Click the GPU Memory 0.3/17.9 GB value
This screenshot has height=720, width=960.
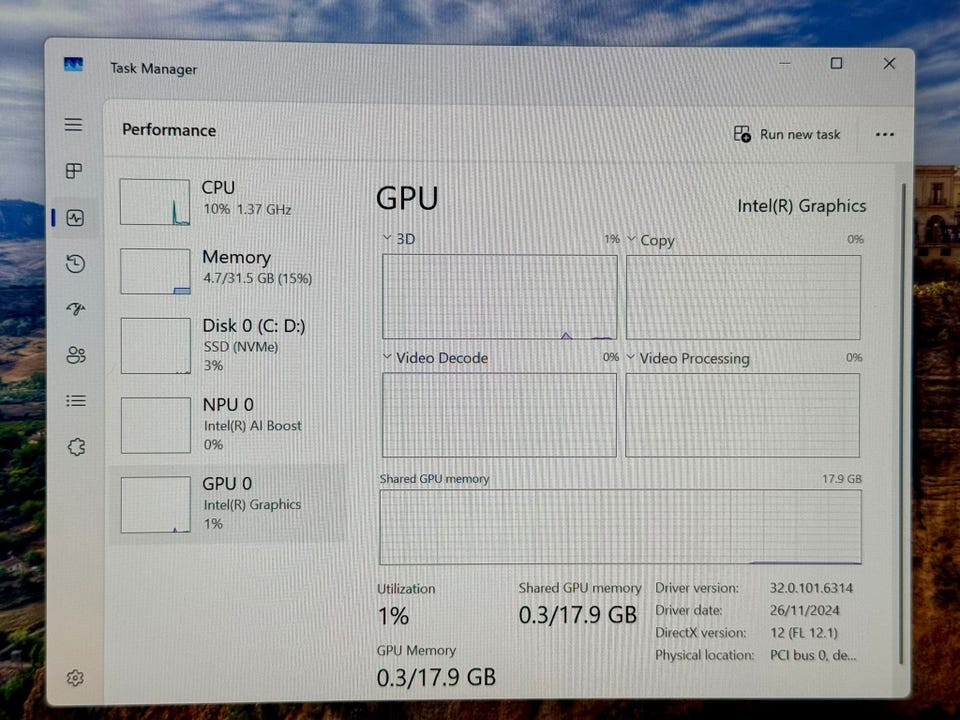click(x=436, y=678)
